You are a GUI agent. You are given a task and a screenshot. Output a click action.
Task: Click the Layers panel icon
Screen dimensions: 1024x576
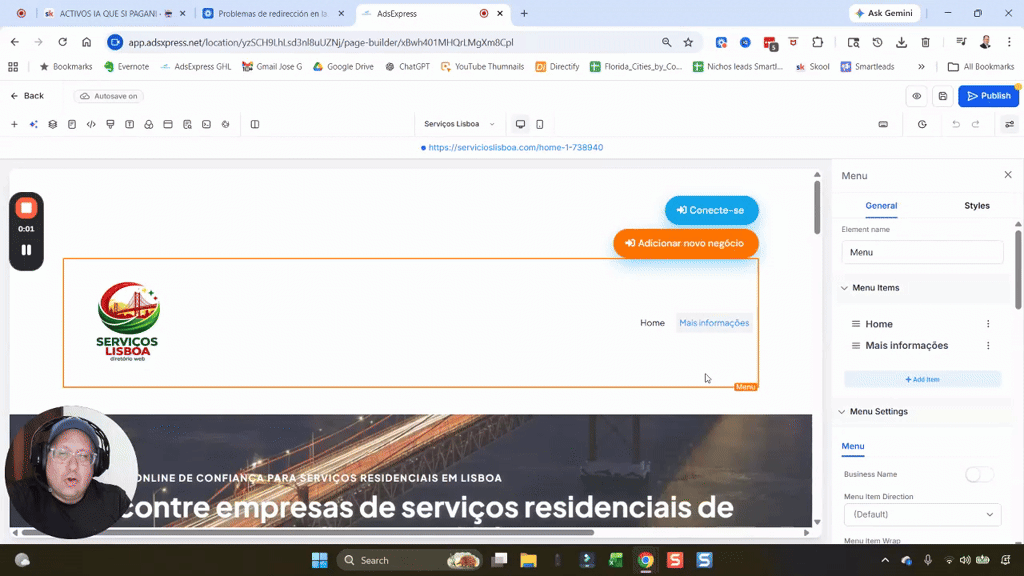(x=52, y=124)
